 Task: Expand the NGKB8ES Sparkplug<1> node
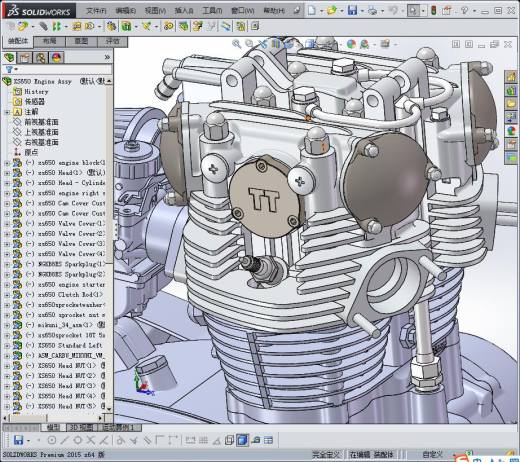click(x=7, y=265)
